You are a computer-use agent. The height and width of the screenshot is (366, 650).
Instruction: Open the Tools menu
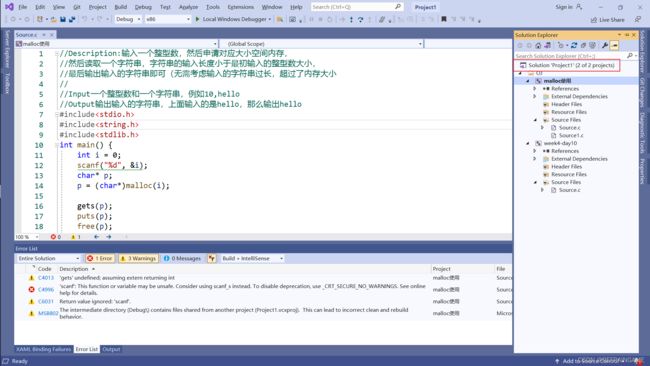(213, 7)
